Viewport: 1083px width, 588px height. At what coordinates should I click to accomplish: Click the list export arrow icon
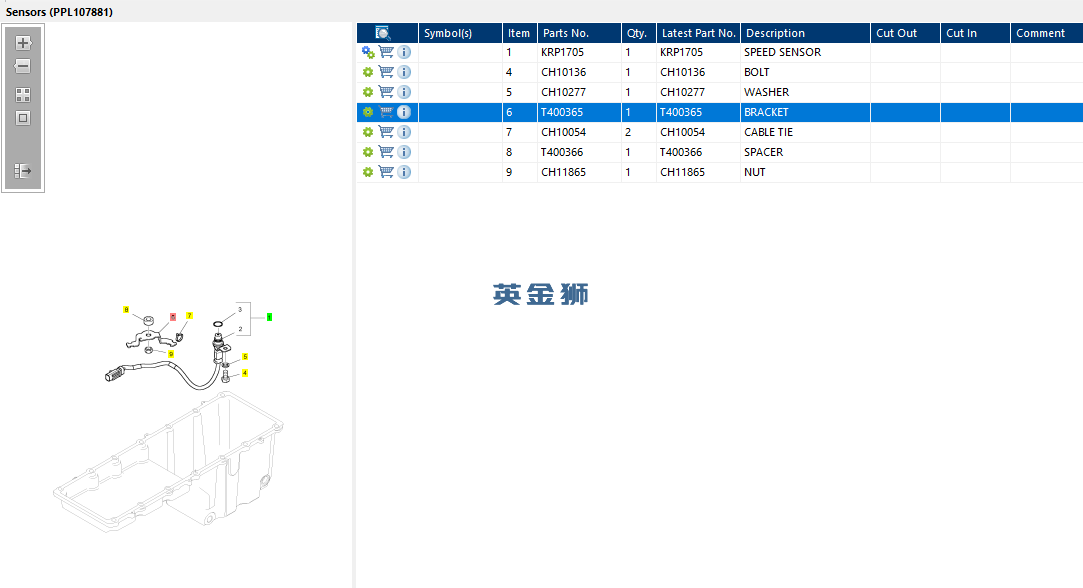23,171
